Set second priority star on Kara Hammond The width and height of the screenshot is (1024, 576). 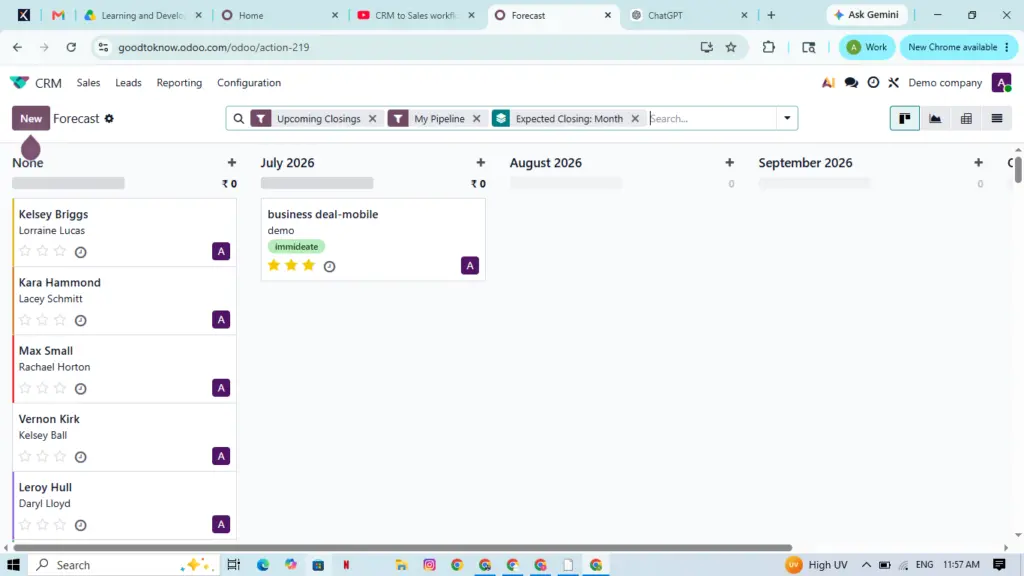(42, 319)
